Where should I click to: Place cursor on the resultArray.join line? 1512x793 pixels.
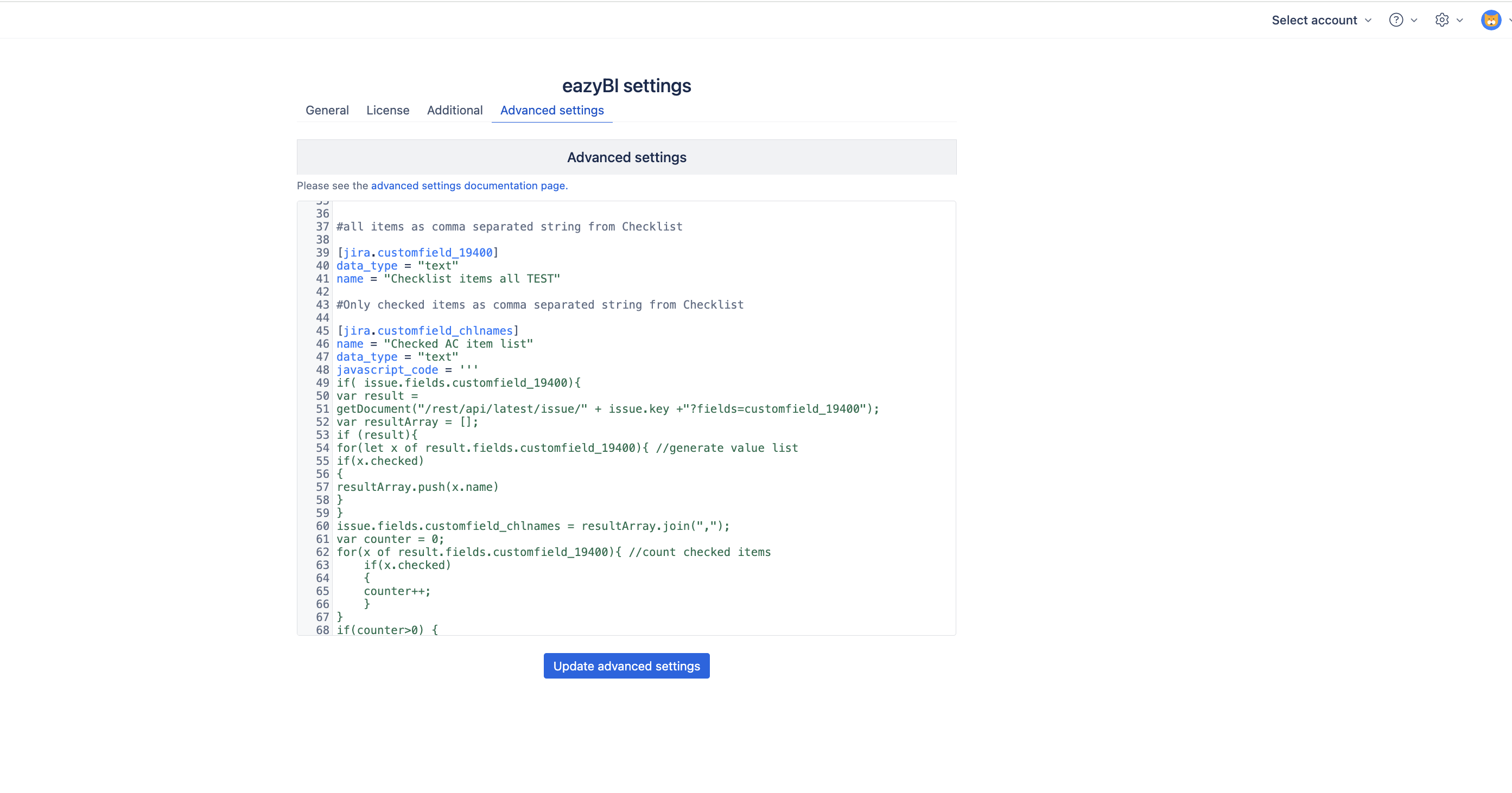(x=532, y=526)
